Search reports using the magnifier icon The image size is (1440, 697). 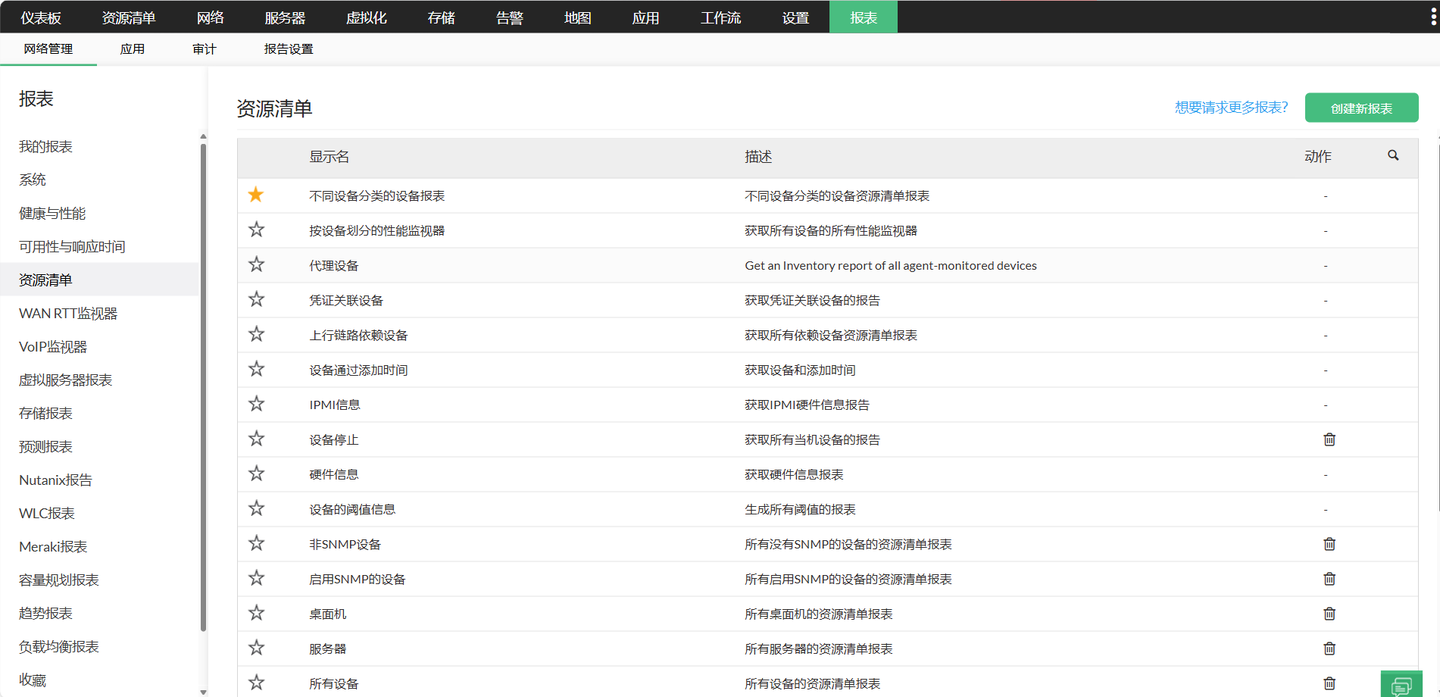1393,156
